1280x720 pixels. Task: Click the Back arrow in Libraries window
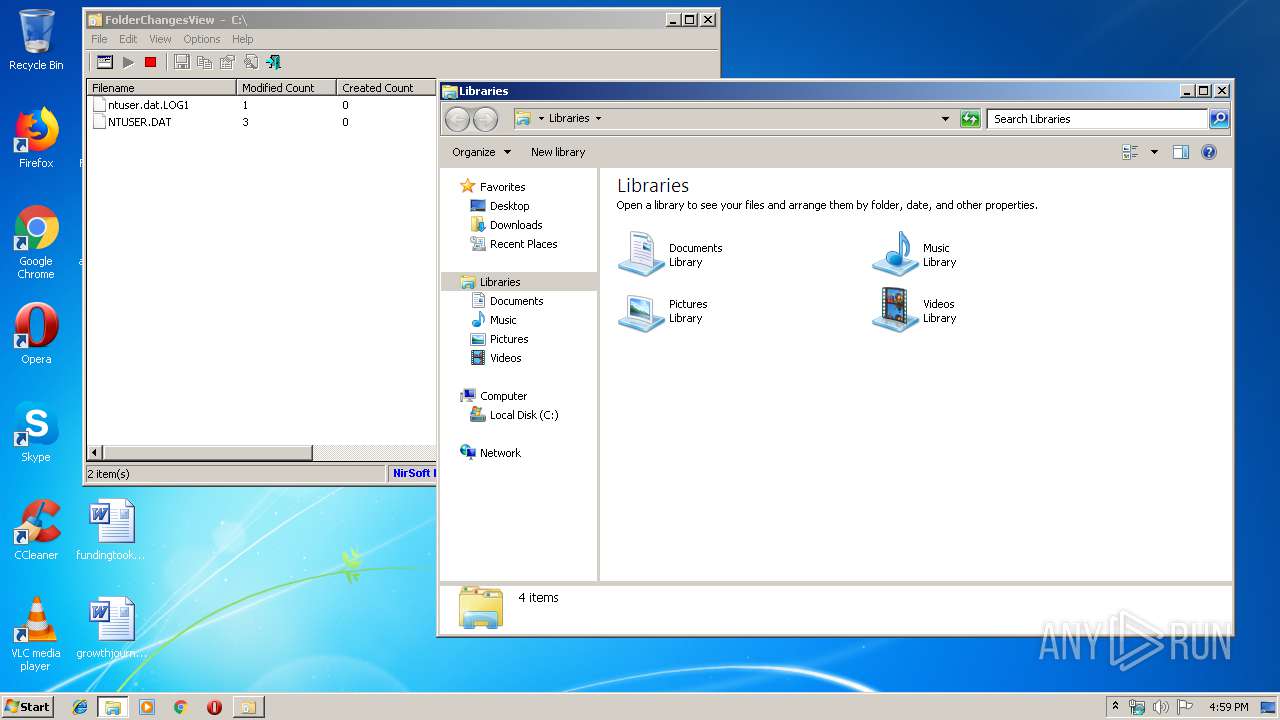tap(457, 119)
